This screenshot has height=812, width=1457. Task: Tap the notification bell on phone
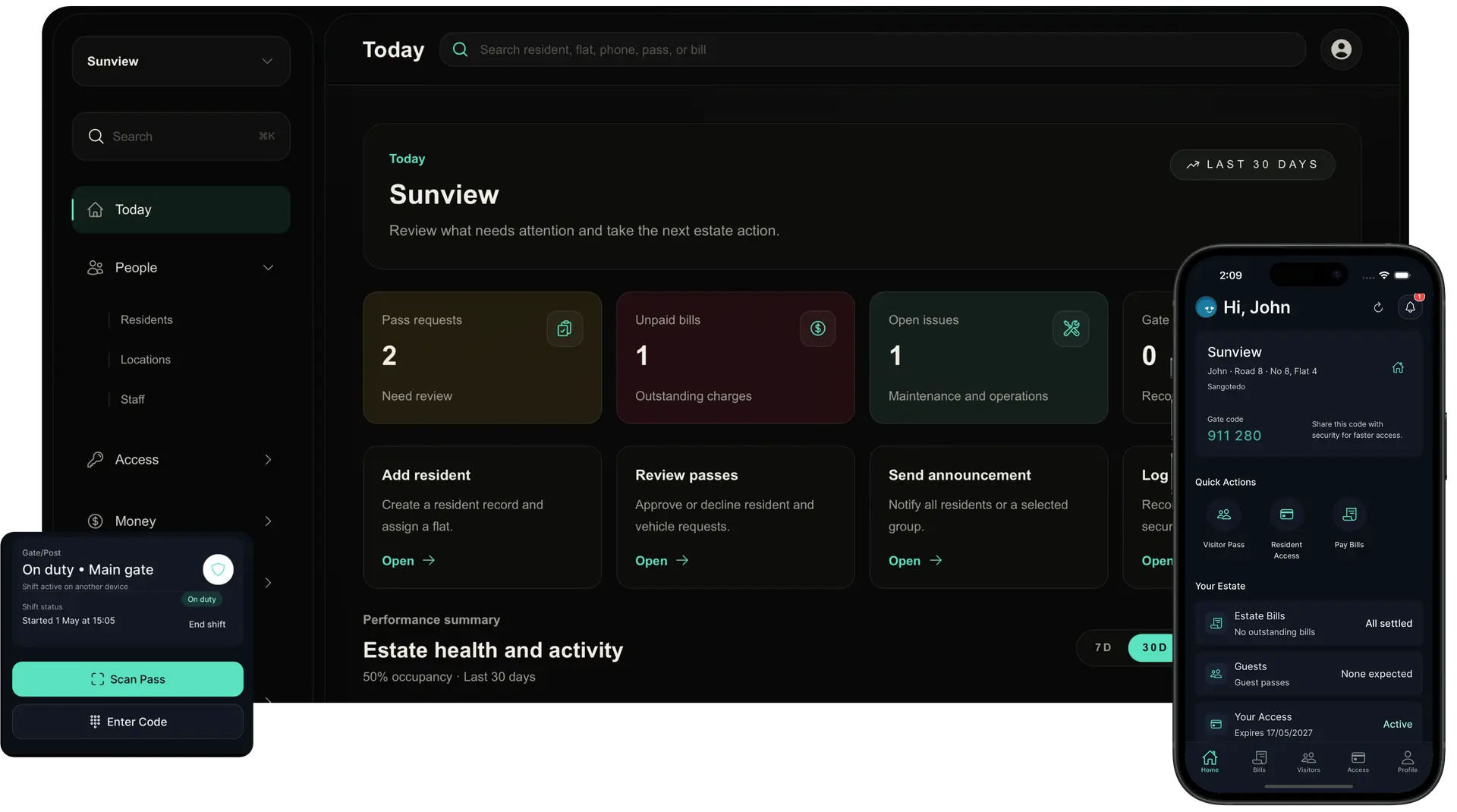[x=1410, y=307]
